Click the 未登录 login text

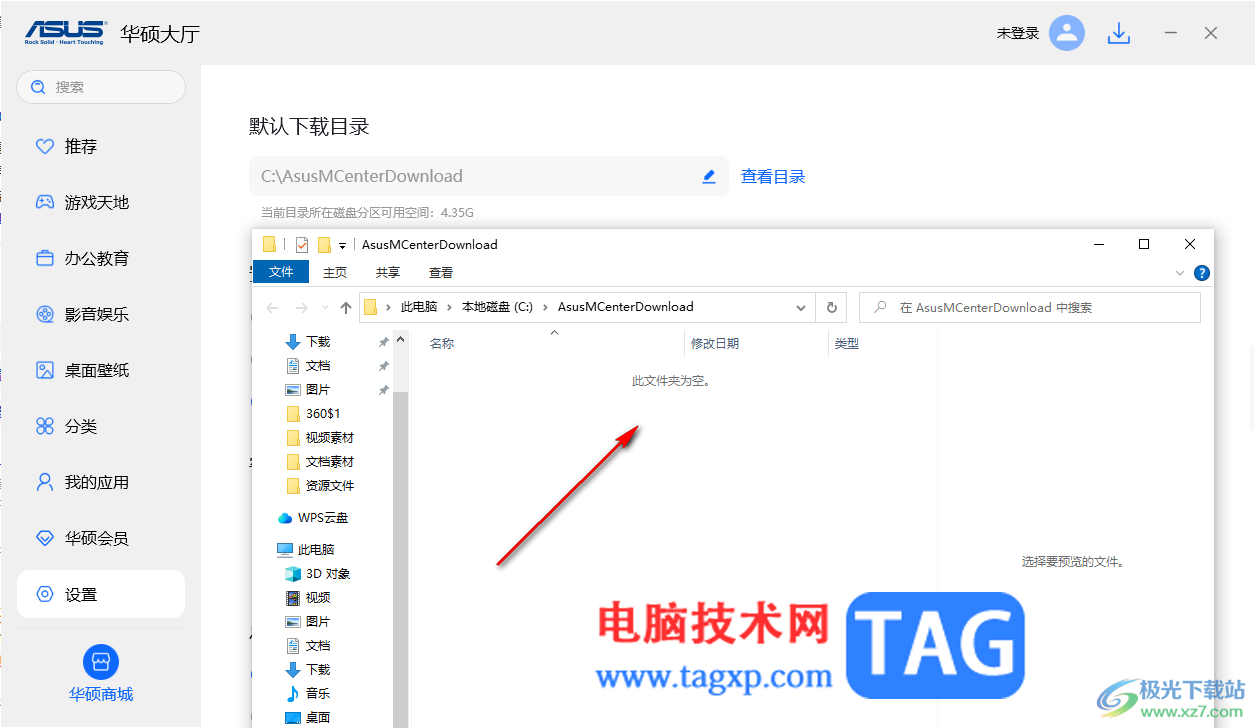(1018, 33)
